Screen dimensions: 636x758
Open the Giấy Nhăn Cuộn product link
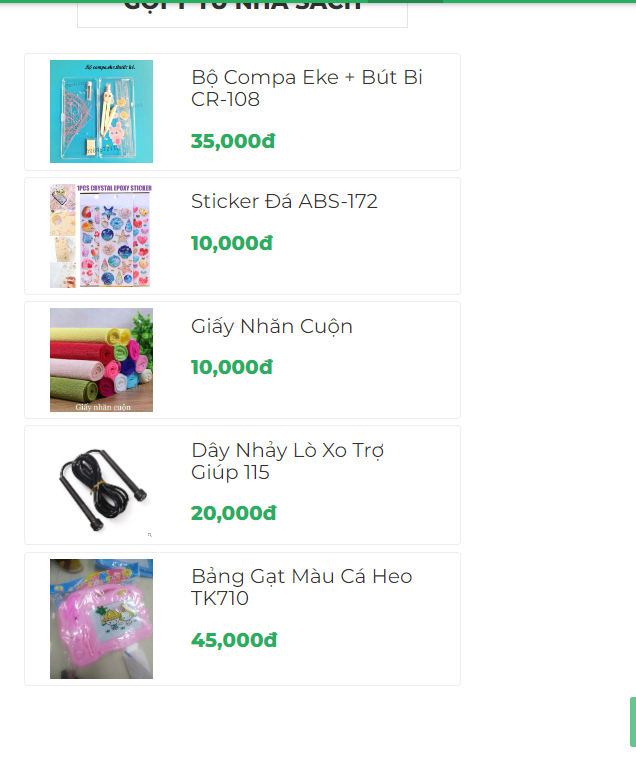pos(271,326)
